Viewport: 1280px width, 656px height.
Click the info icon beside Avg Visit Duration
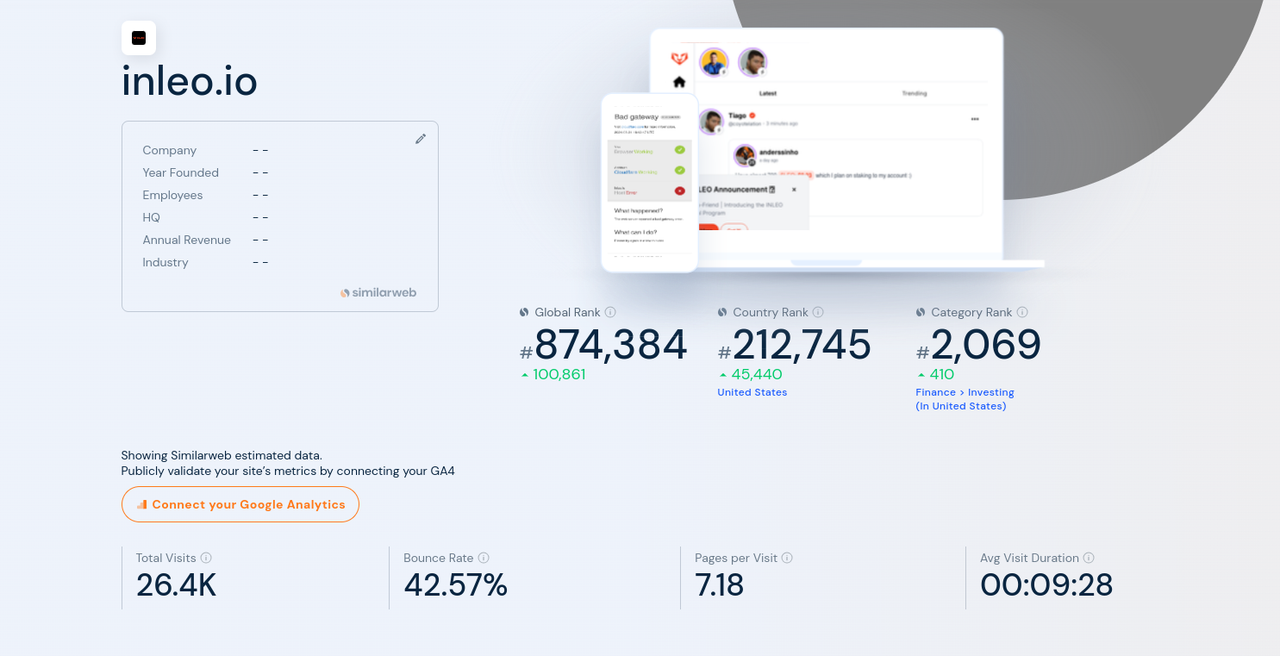coord(1089,558)
